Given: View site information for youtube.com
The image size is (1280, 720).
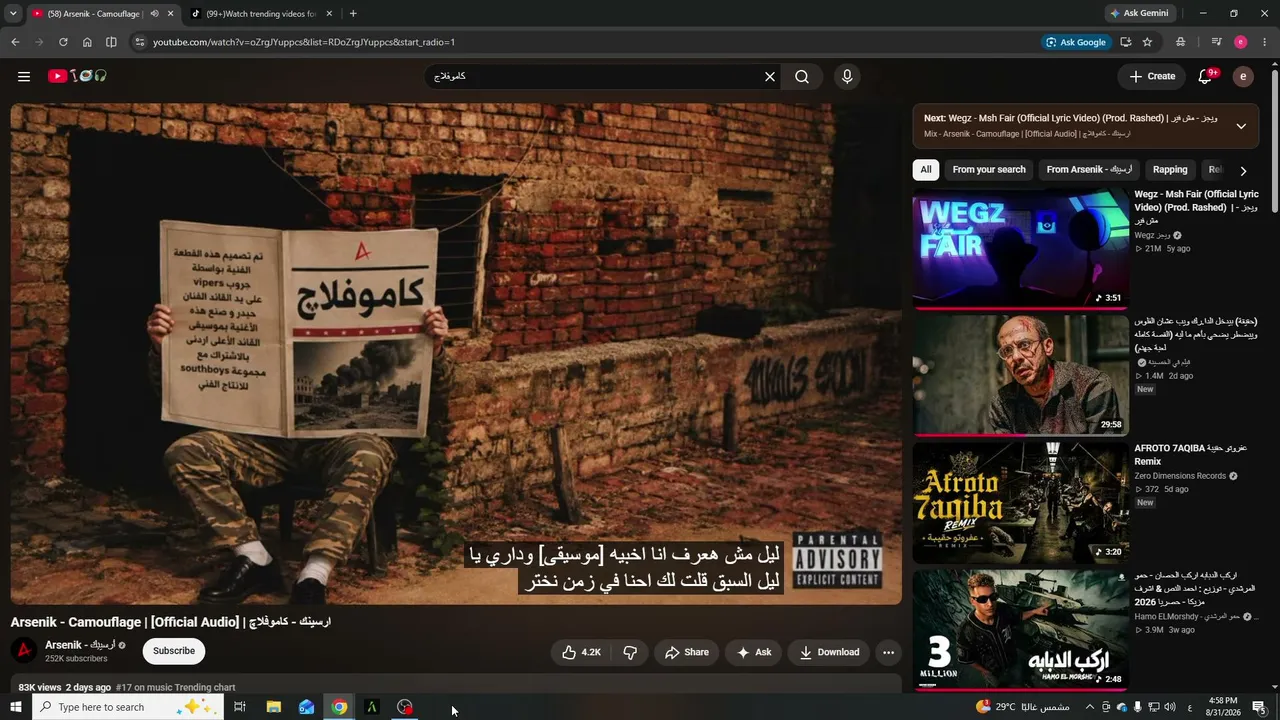Looking at the screenshot, I should (139, 42).
